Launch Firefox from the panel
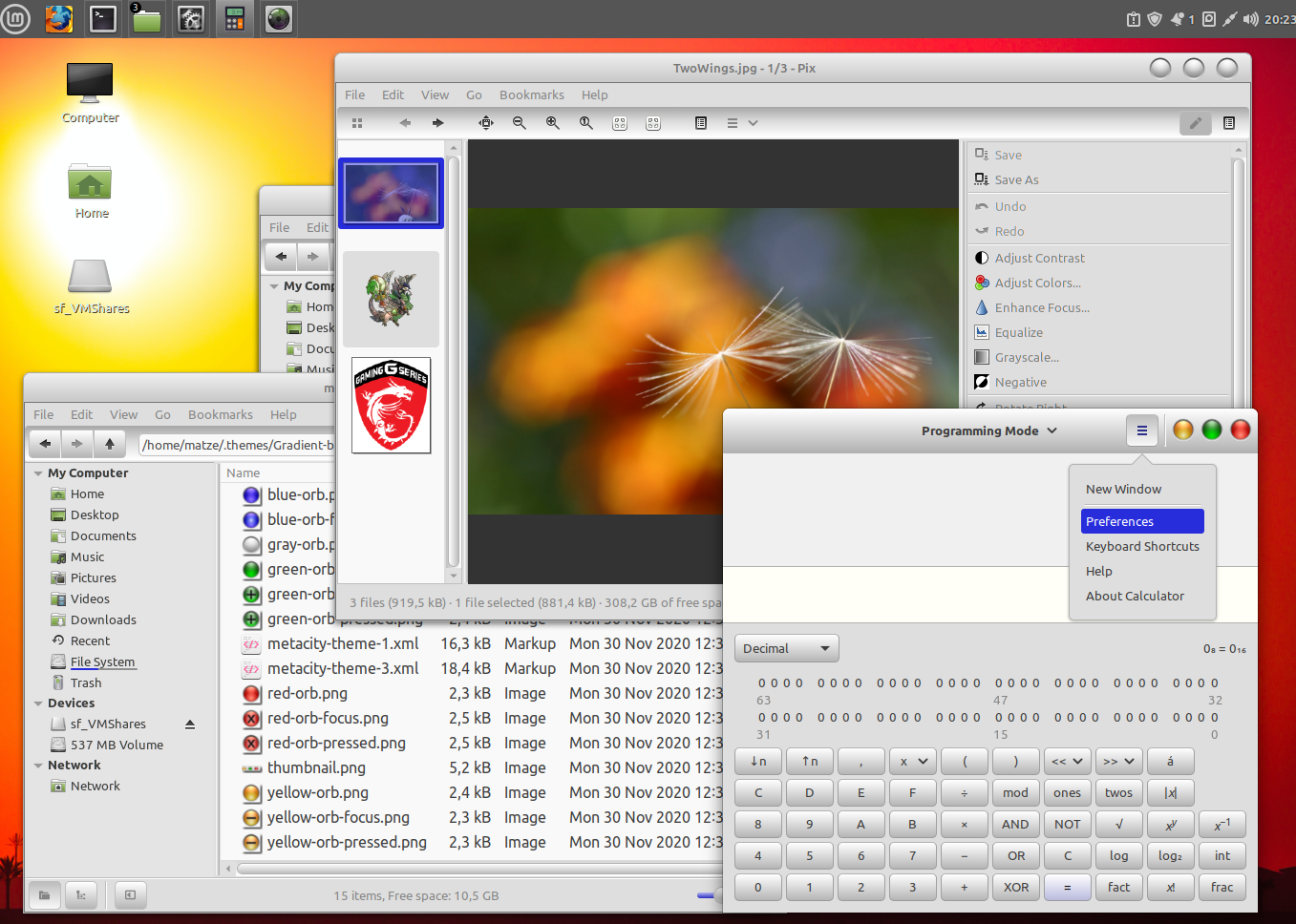The image size is (1296, 924). tap(59, 18)
